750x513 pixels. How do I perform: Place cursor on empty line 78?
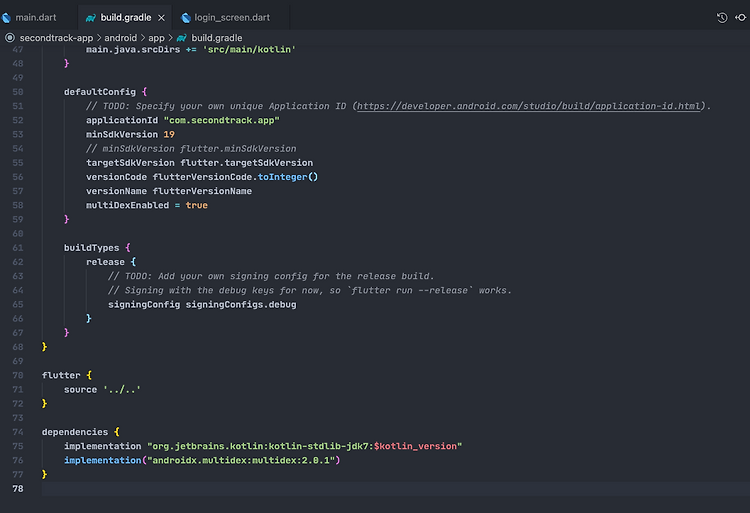(396, 489)
